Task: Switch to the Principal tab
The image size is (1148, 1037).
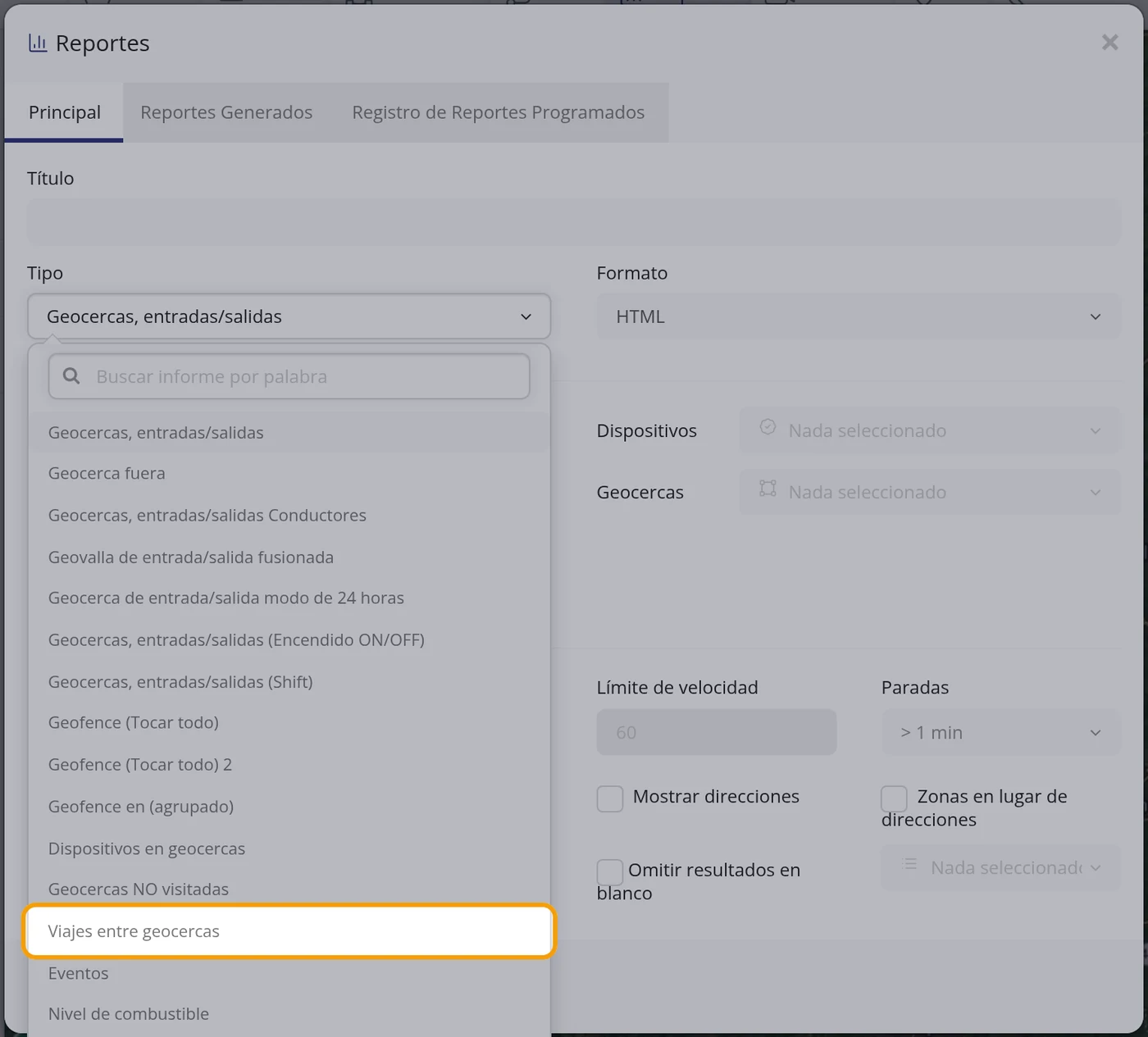Action: point(64,112)
